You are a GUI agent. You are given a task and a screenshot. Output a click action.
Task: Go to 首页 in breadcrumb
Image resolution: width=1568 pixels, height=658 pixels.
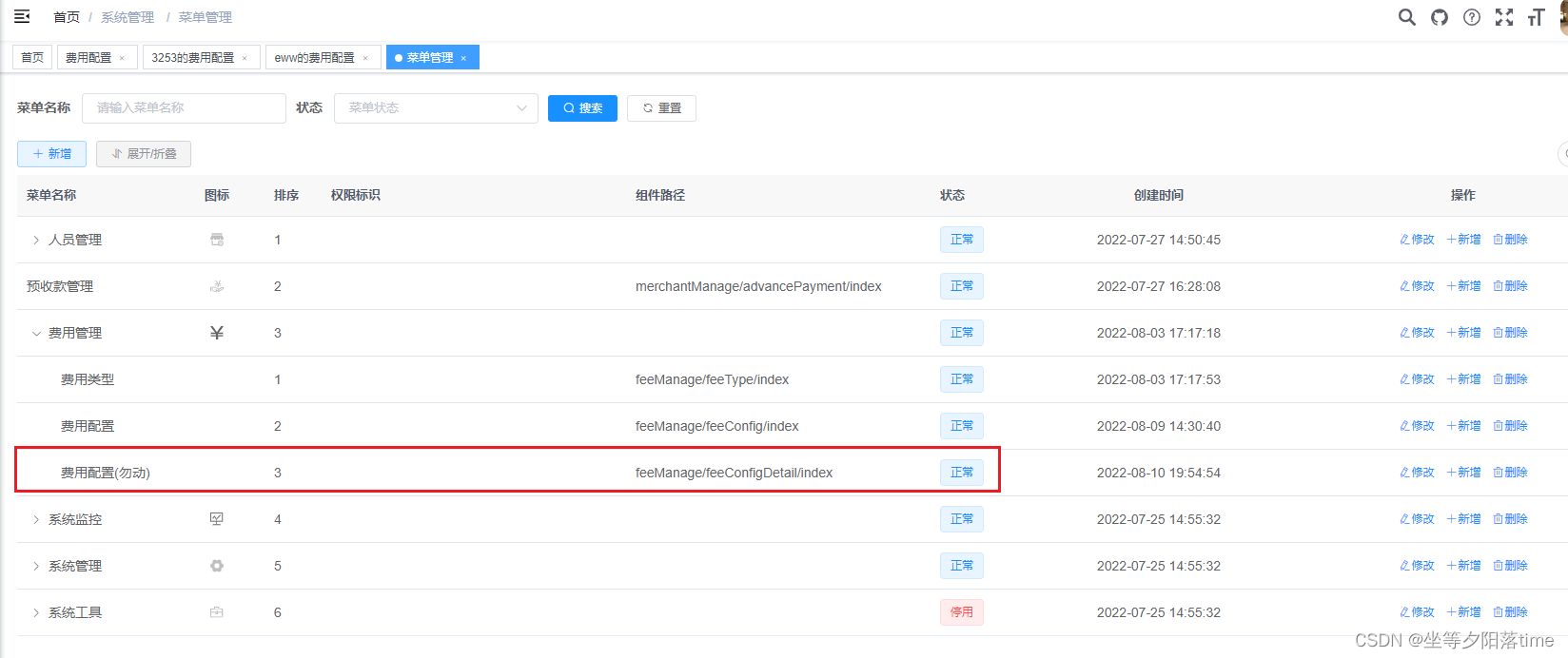[x=67, y=17]
